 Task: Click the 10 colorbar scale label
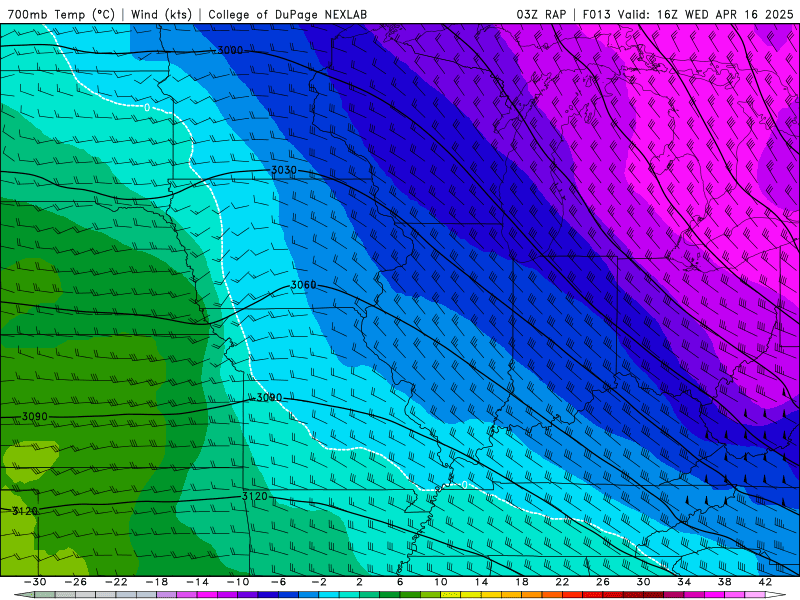[x=441, y=582]
